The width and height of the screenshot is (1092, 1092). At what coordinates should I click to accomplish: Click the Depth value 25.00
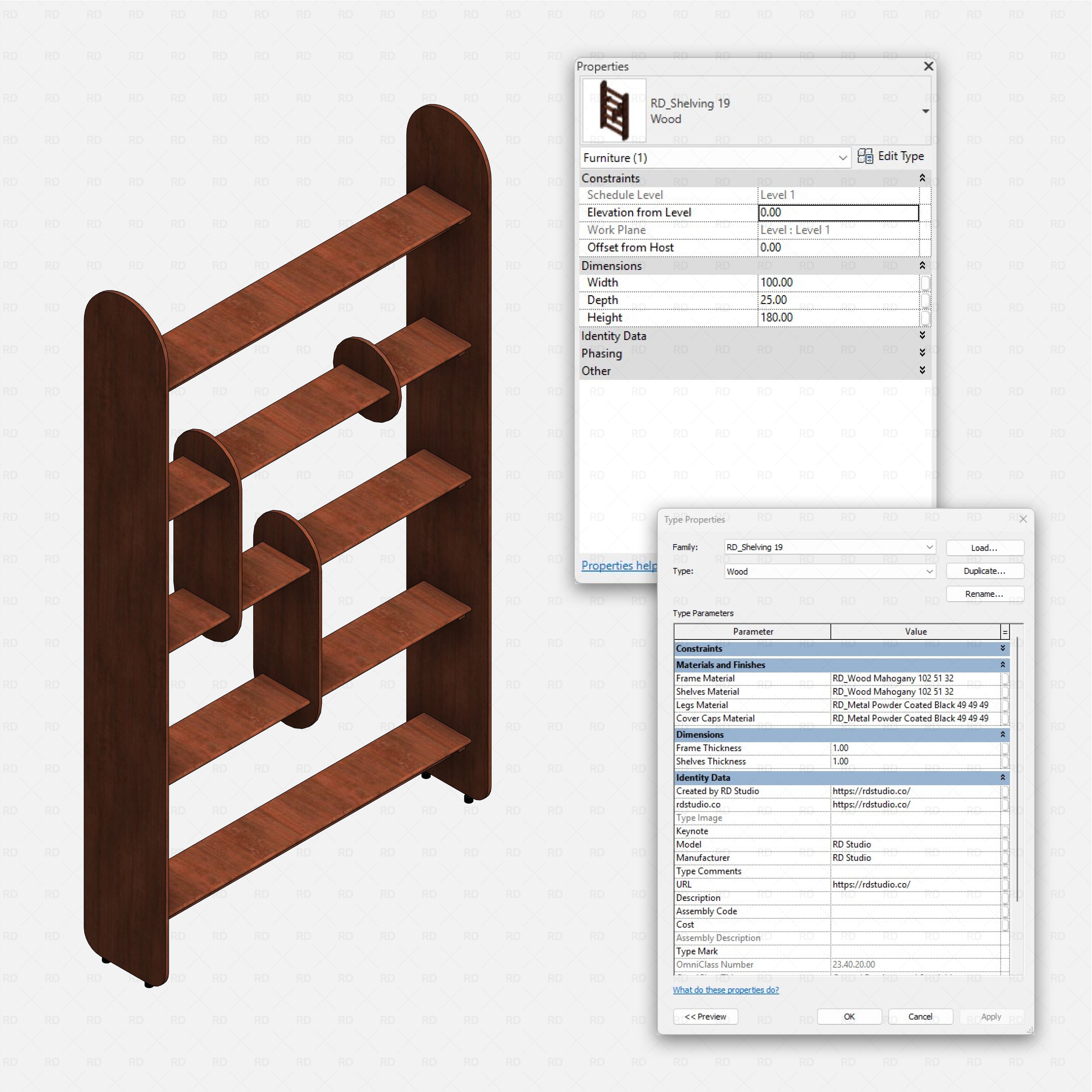838,300
